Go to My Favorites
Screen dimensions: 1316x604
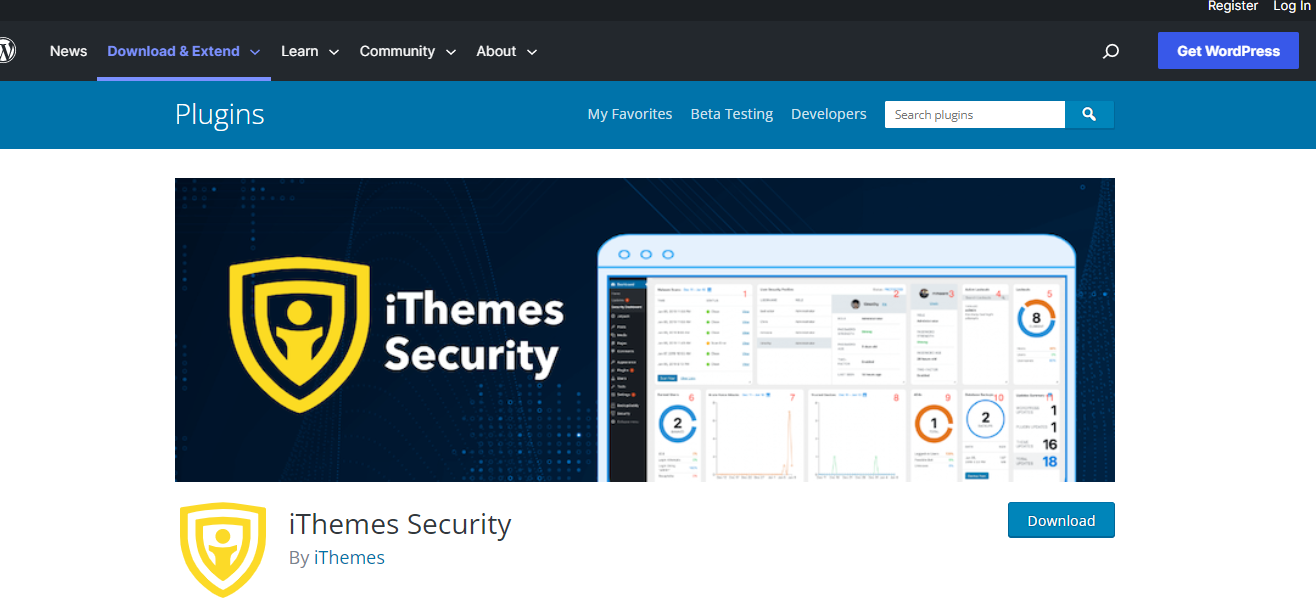click(x=630, y=114)
